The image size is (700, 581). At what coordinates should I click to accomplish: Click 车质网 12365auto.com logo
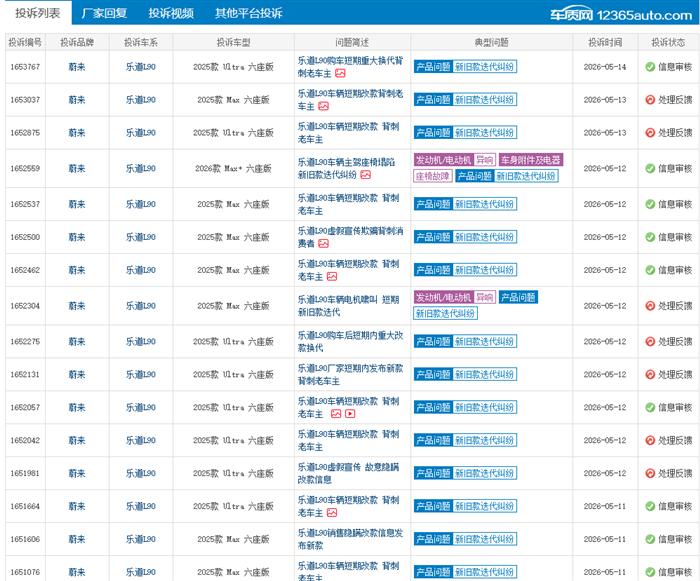click(x=621, y=15)
